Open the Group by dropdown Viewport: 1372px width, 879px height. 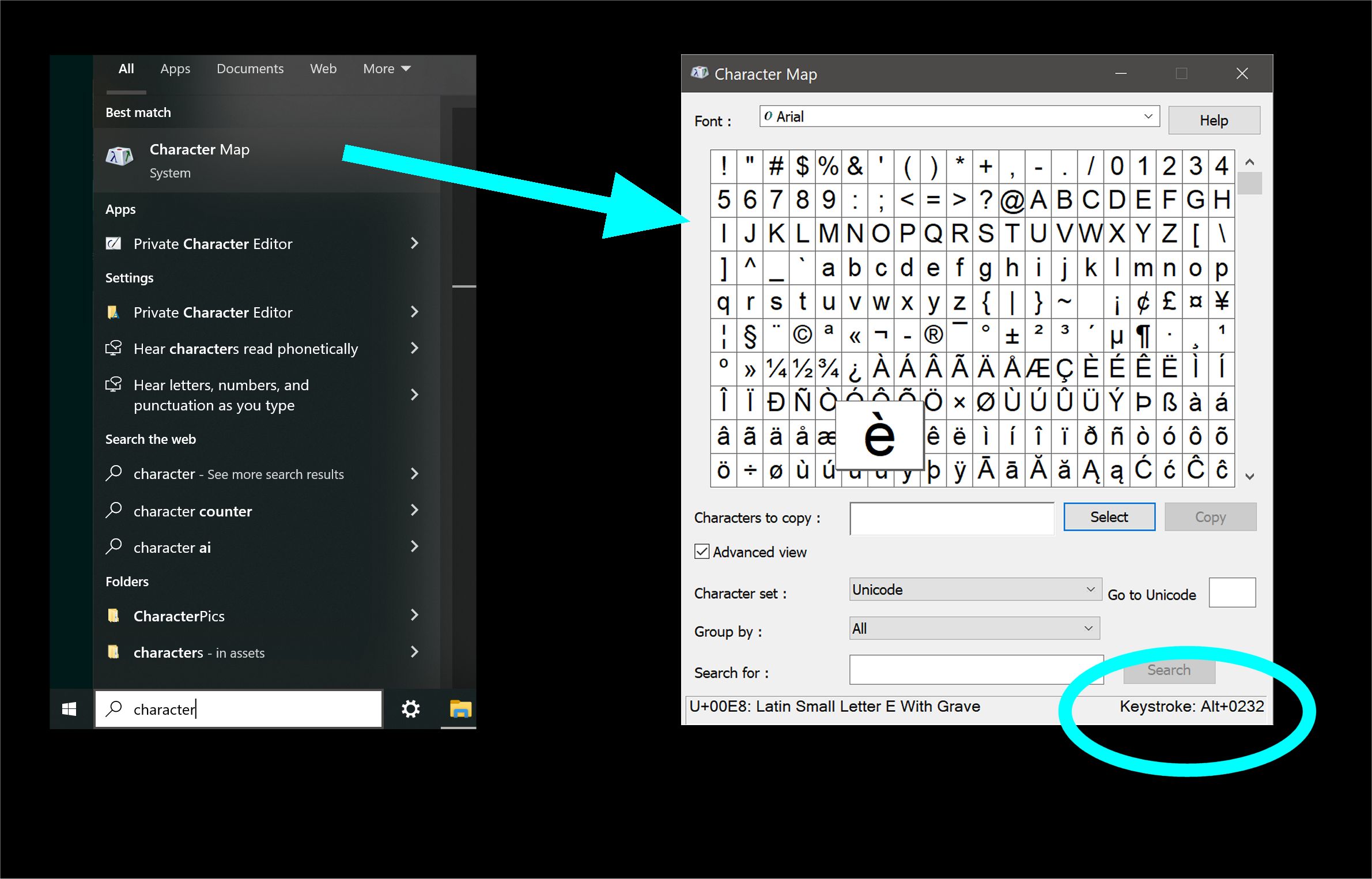(974, 628)
